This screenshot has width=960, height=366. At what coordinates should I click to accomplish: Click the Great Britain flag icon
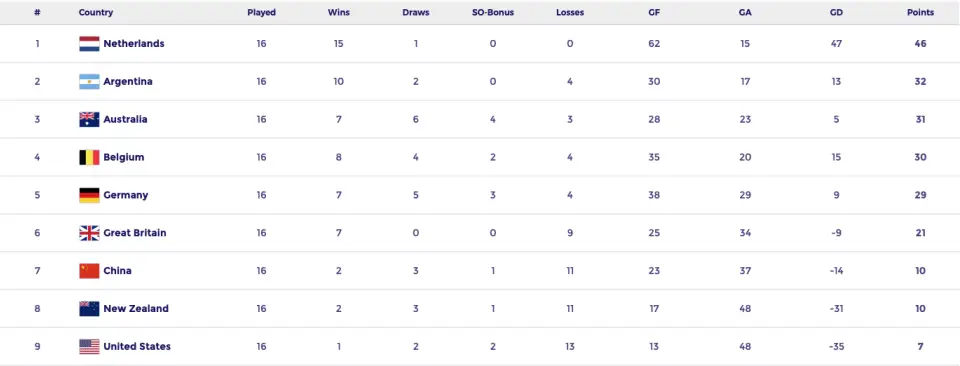coord(89,233)
